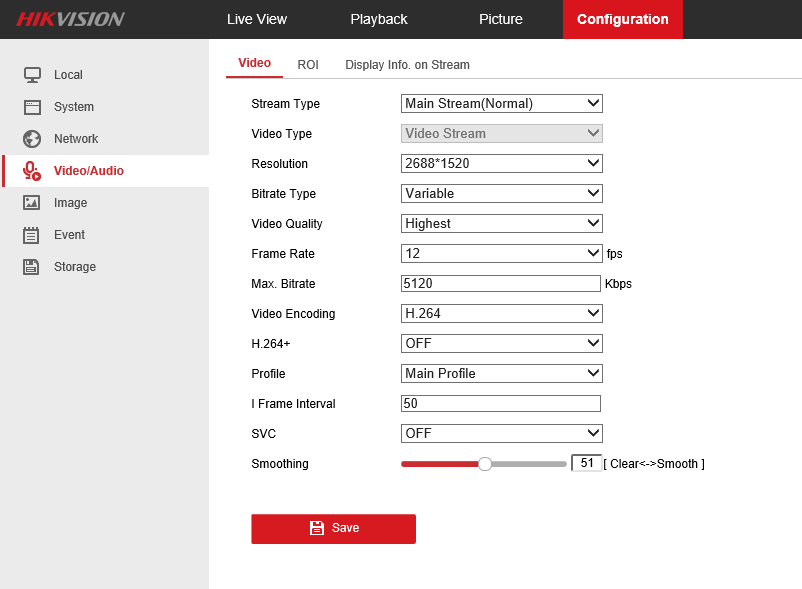Go to Live View

pos(257,19)
